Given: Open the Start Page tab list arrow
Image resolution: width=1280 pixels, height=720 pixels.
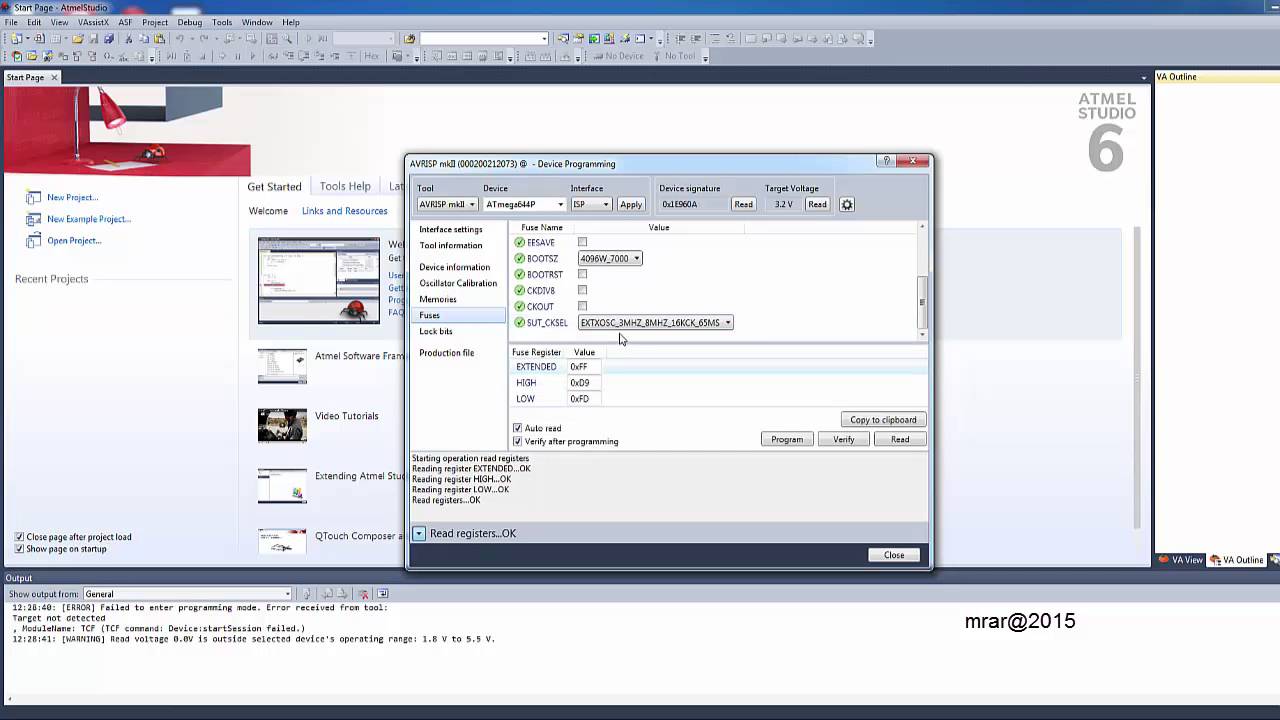Looking at the screenshot, I should coord(1144,78).
